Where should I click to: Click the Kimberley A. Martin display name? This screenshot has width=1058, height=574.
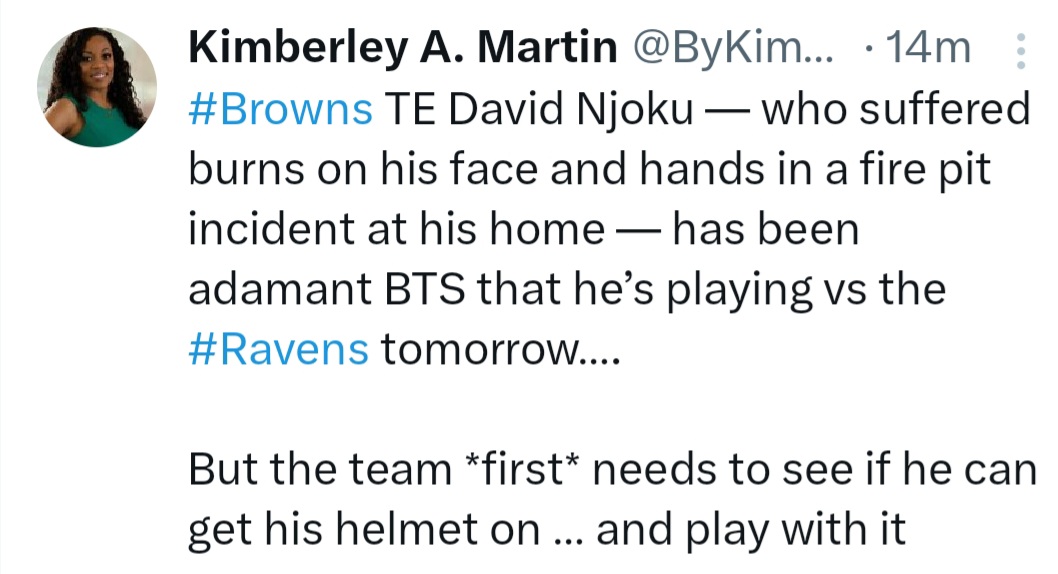coord(403,48)
